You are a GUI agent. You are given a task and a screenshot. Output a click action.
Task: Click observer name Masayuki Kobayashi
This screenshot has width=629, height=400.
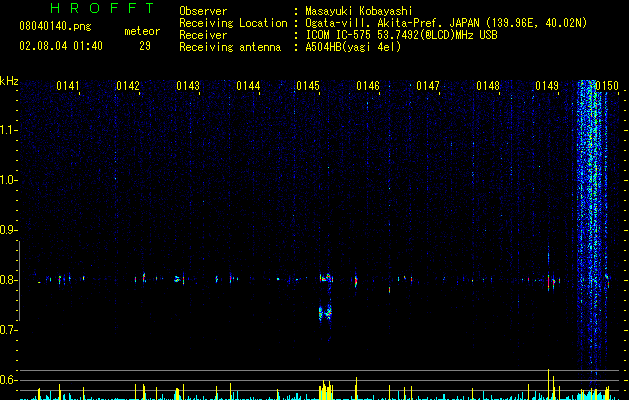[358, 11]
